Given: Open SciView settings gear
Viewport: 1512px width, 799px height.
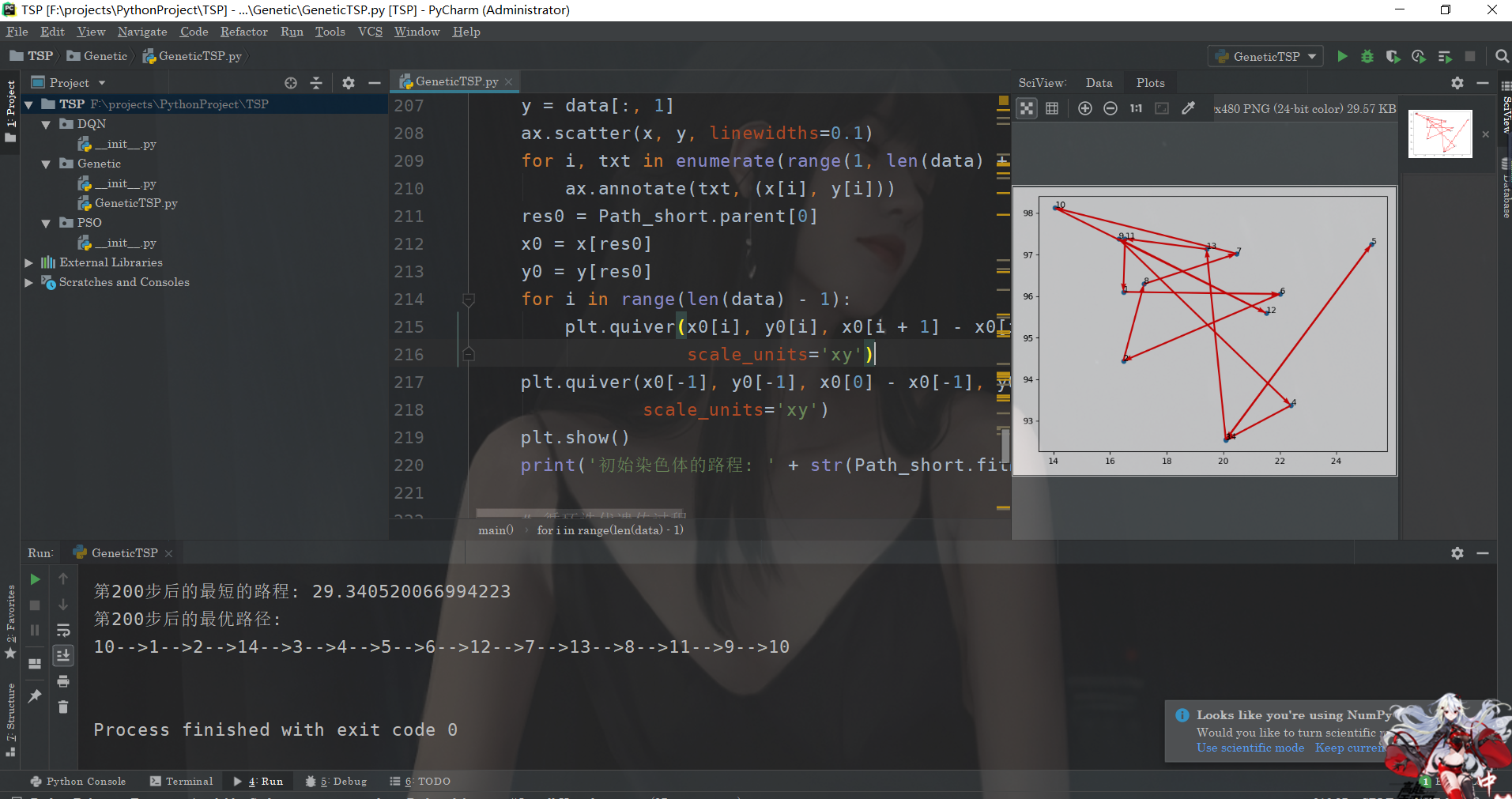Looking at the screenshot, I should click(1457, 83).
